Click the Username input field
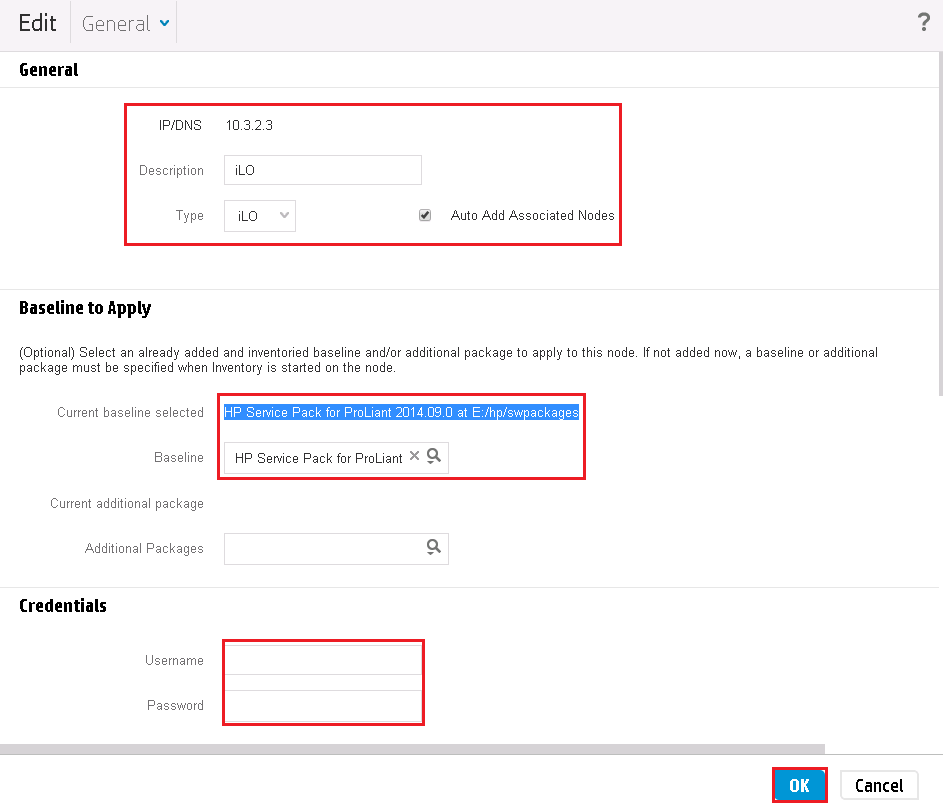 tap(322, 660)
